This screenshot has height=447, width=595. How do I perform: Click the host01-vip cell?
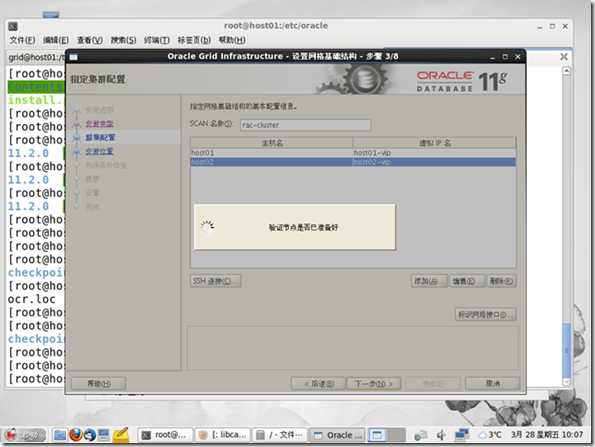coord(434,153)
